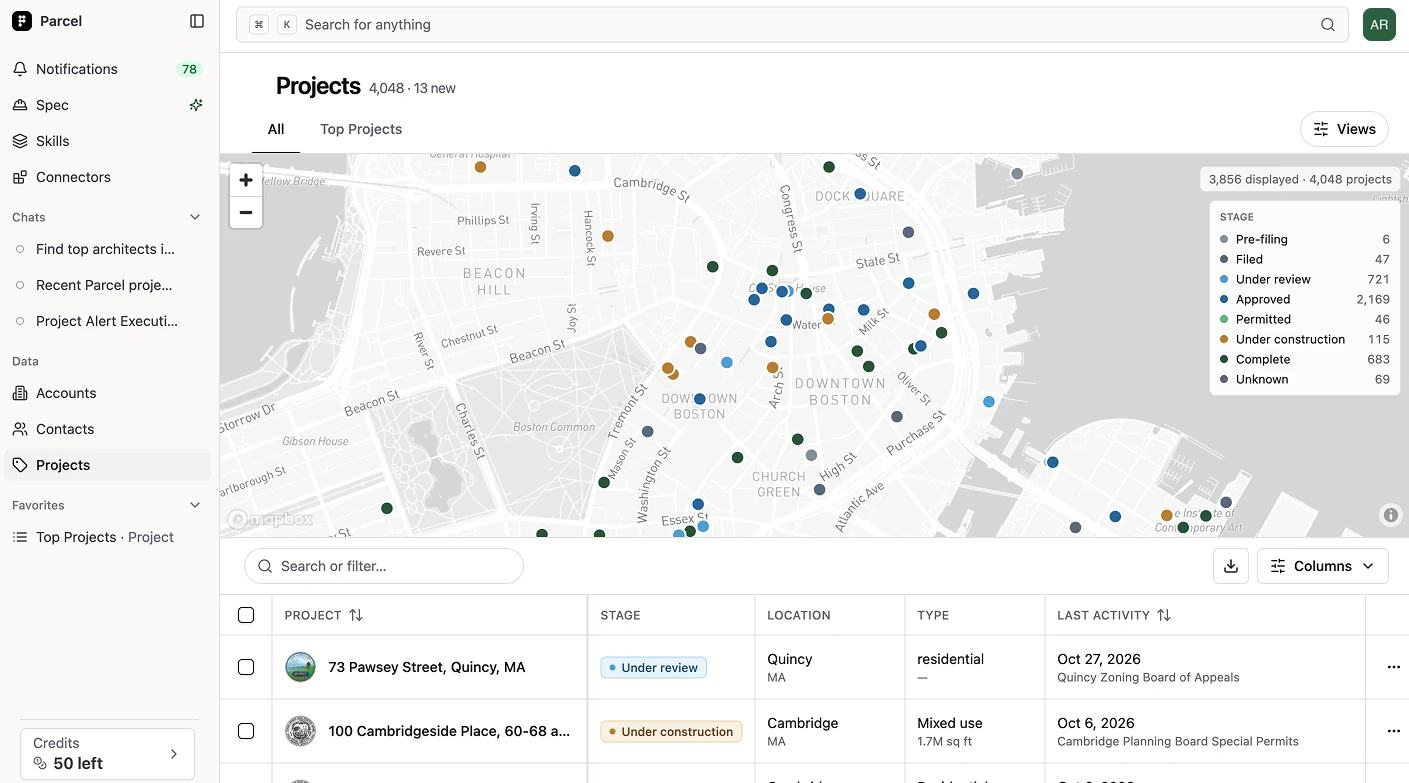The image size is (1409, 783).
Task: Open Spec from the sidebar
Action: tap(52, 105)
